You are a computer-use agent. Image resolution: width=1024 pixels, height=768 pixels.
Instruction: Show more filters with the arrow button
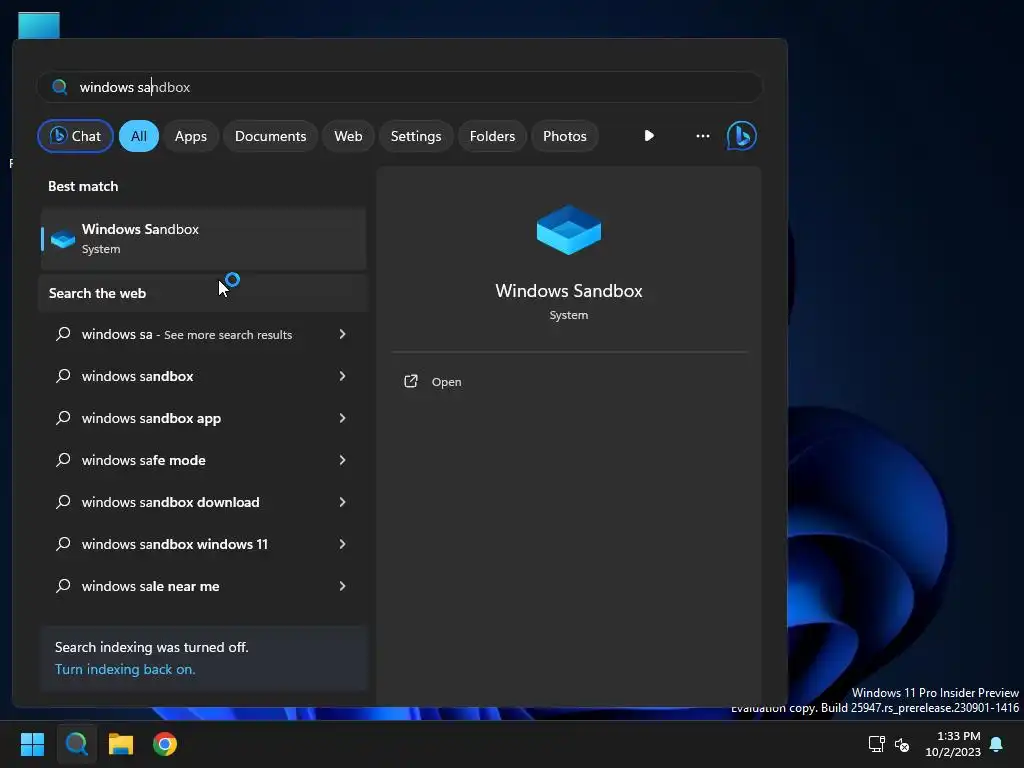[649, 136]
